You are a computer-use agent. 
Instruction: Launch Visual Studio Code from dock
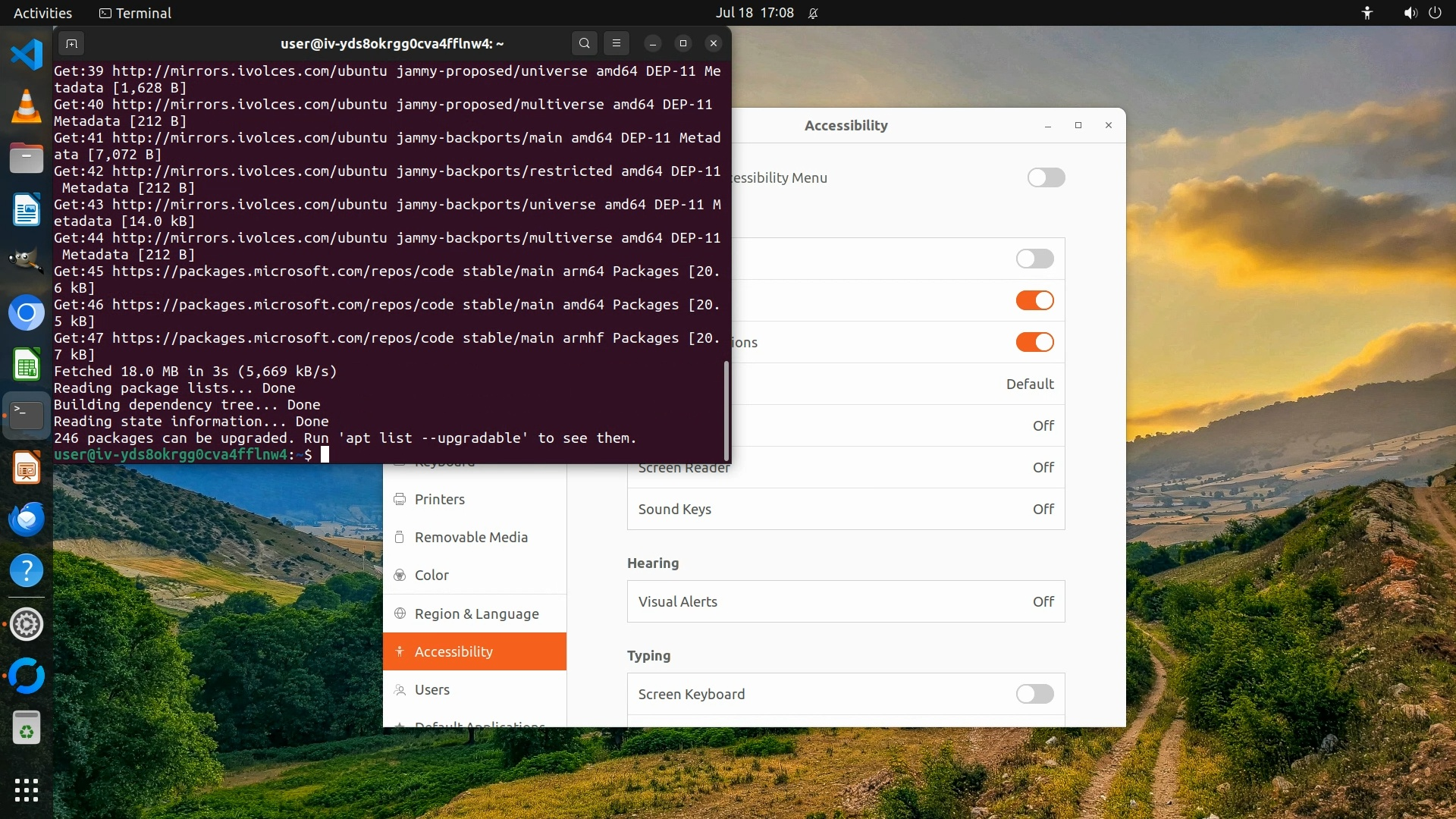point(27,55)
